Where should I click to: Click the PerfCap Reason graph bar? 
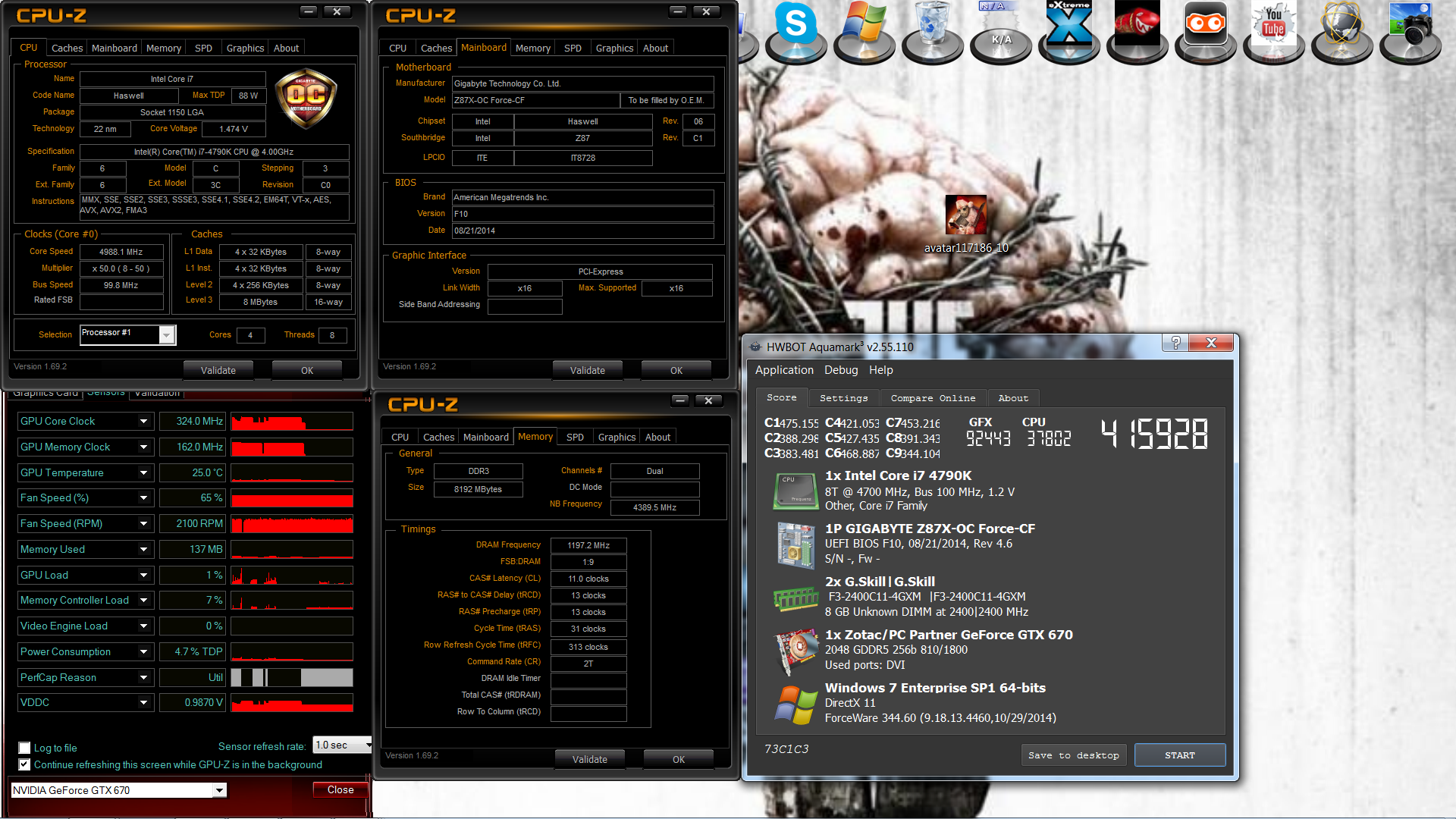tap(292, 678)
